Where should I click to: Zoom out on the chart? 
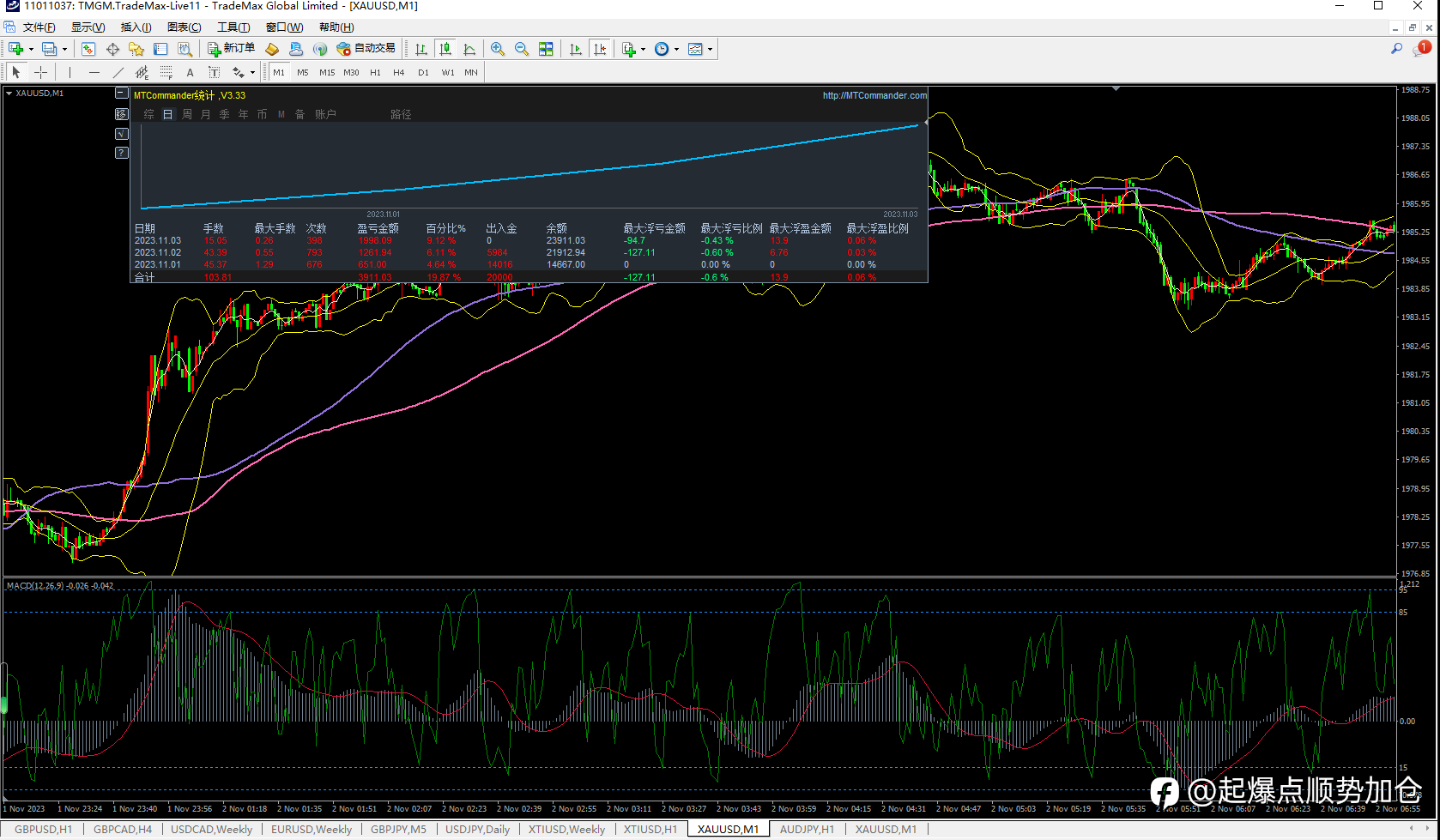click(522, 49)
